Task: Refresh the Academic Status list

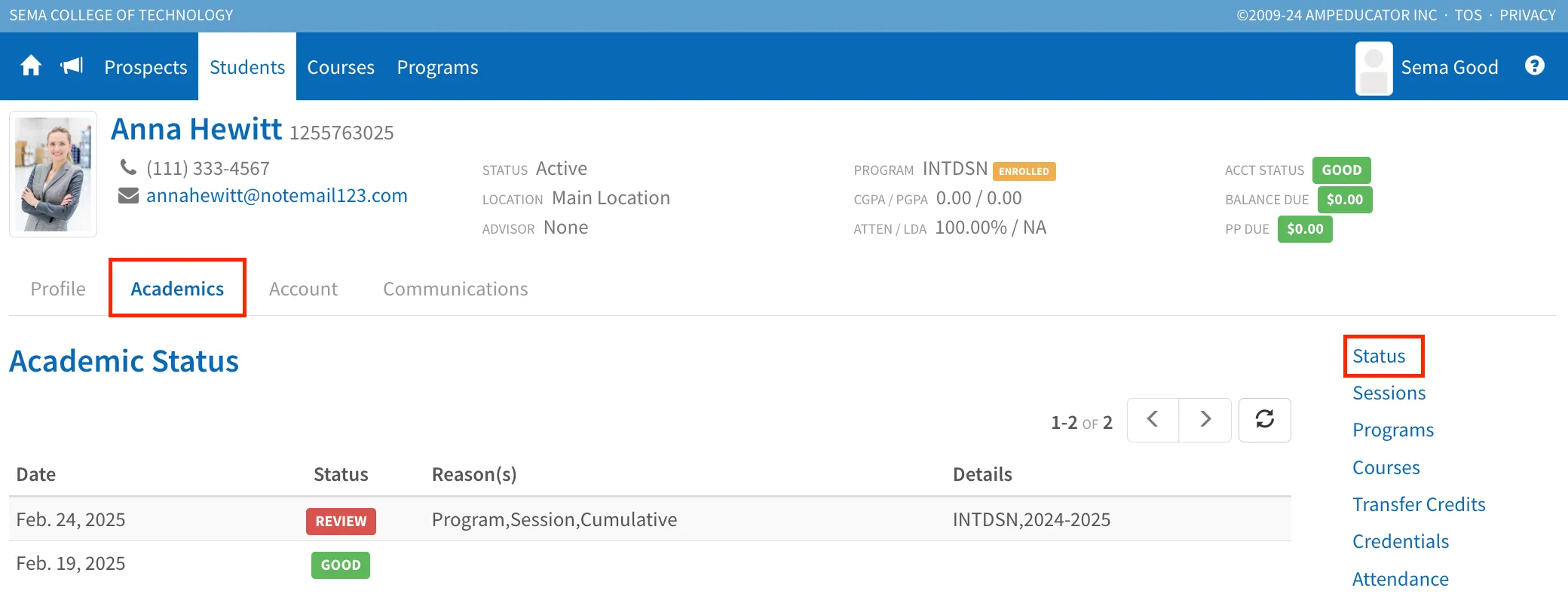Action: click(x=1265, y=420)
